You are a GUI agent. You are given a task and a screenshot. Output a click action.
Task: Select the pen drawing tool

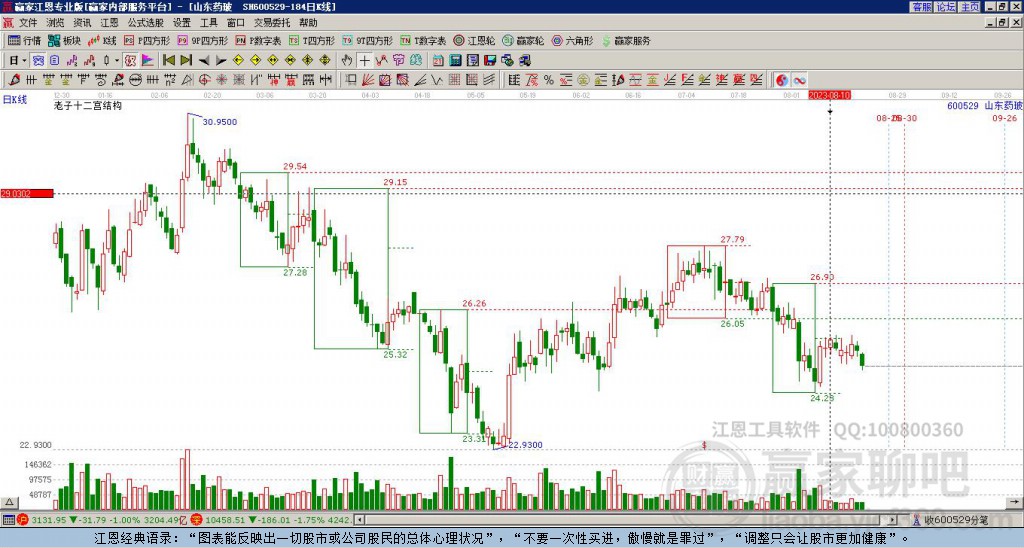tap(13, 80)
